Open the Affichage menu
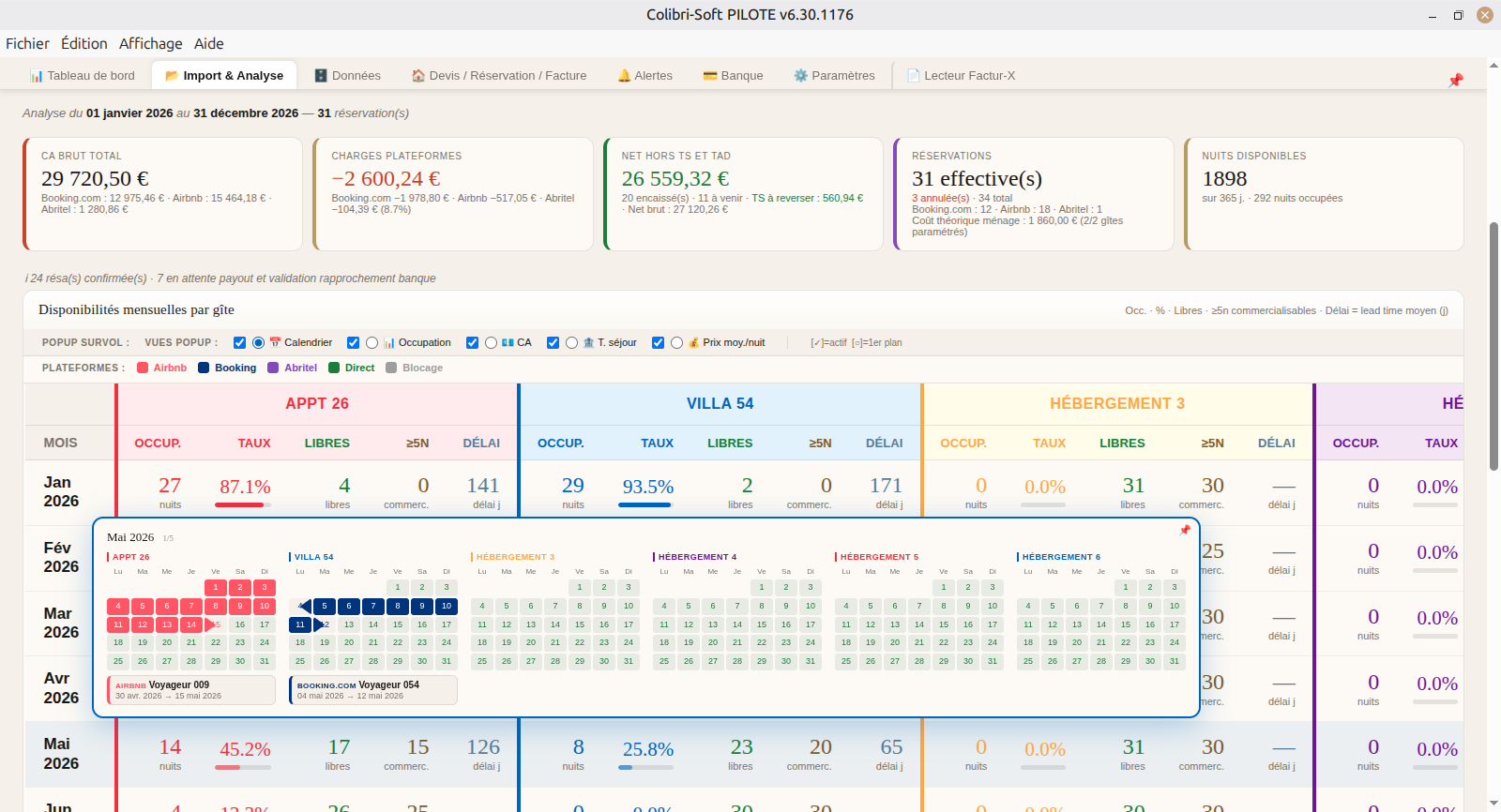This screenshot has height=812, width=1501. tap(150, 43)
